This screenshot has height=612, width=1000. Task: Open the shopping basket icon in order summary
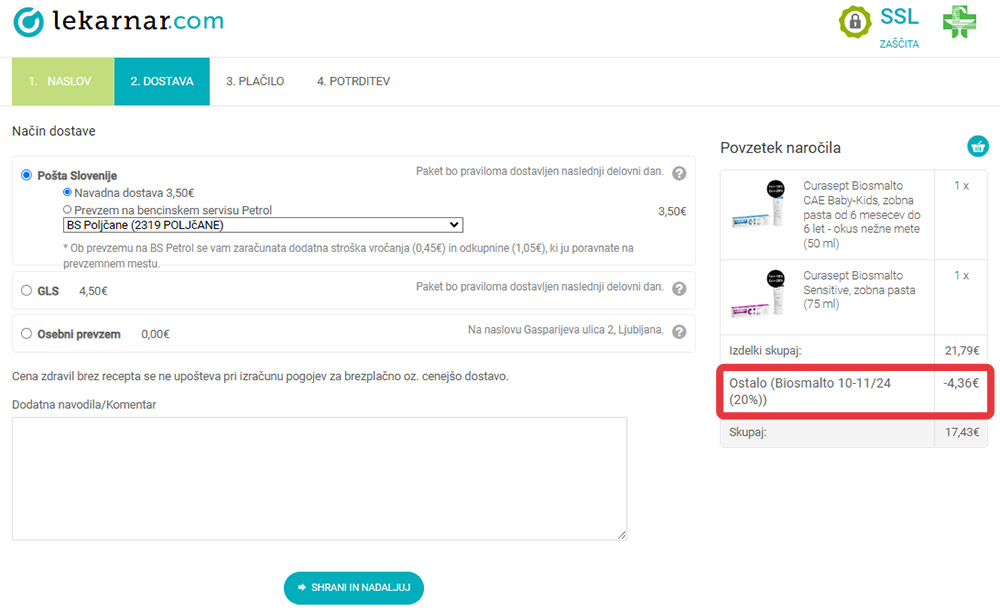click(978, 146)
